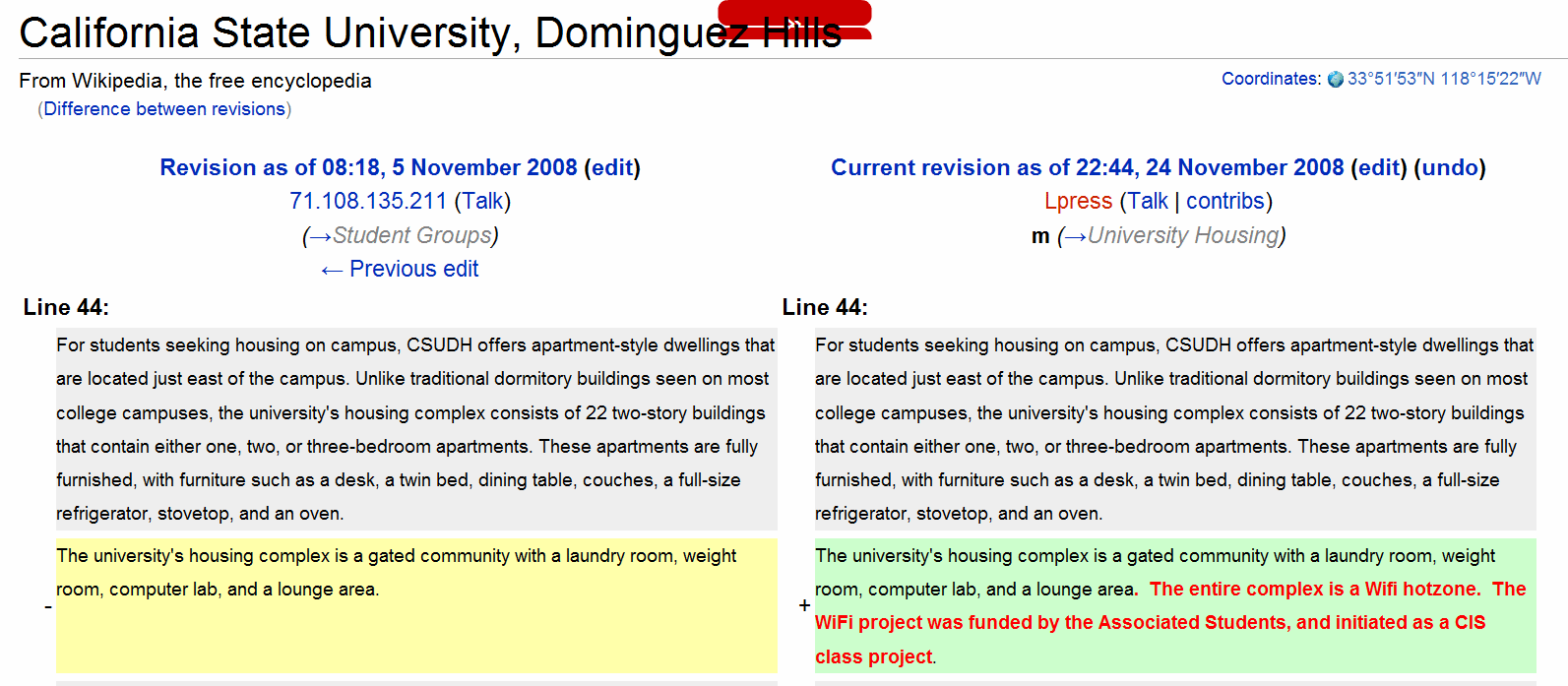Click the page title California State University, Dominguez Hills
The height and width of the screenshot is (686, 1568).
[431, 32]
